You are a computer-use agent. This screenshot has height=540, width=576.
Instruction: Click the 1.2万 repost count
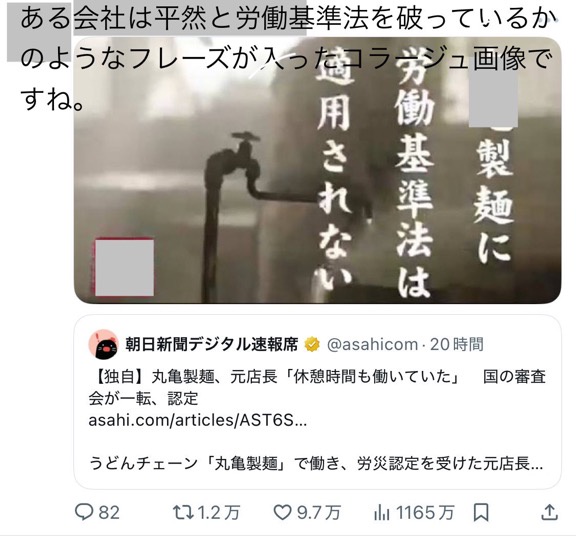(x=219, y=512)
